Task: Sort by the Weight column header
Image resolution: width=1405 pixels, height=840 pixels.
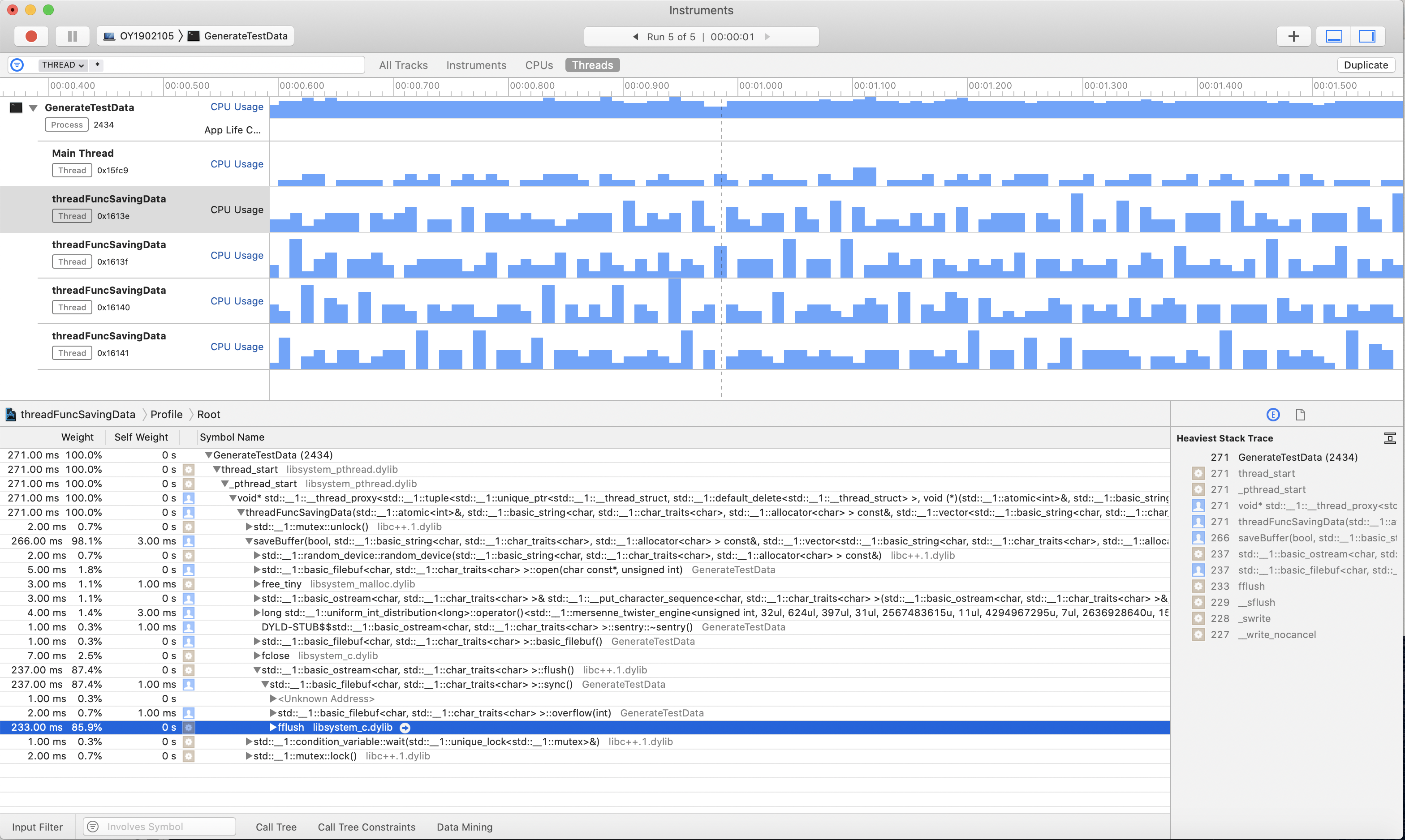Action: point(78,437)
